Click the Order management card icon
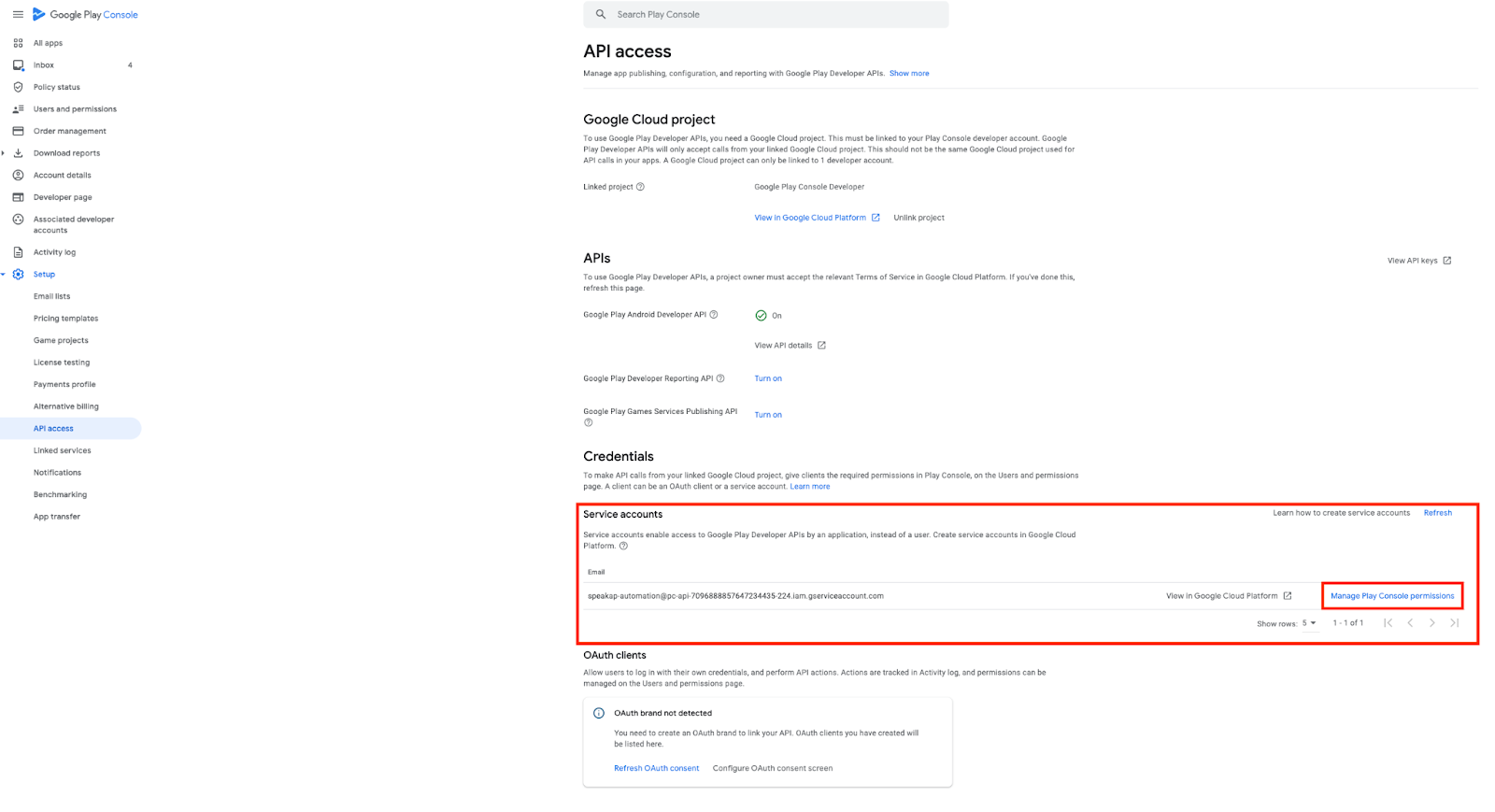Image resolution: width=1495 pixels, height=812 pixels. click(x=18, y=131)
